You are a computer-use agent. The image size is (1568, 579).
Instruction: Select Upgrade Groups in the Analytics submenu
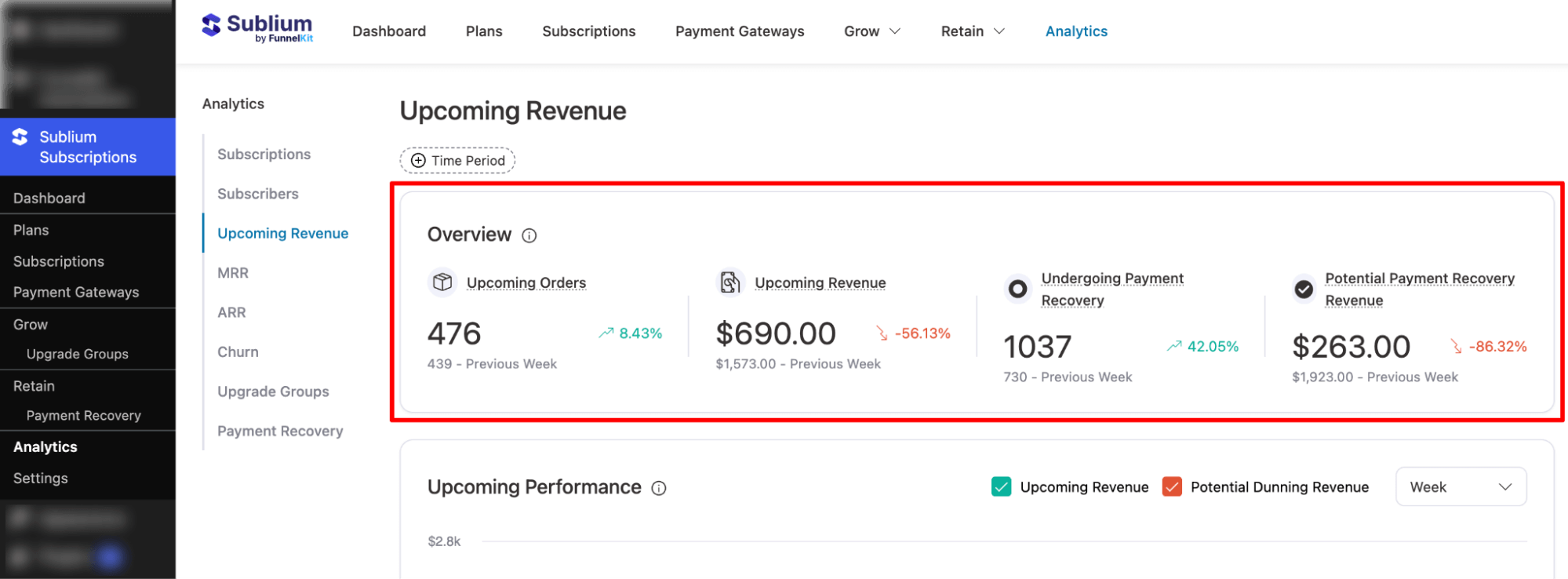[x=273, y=391]
